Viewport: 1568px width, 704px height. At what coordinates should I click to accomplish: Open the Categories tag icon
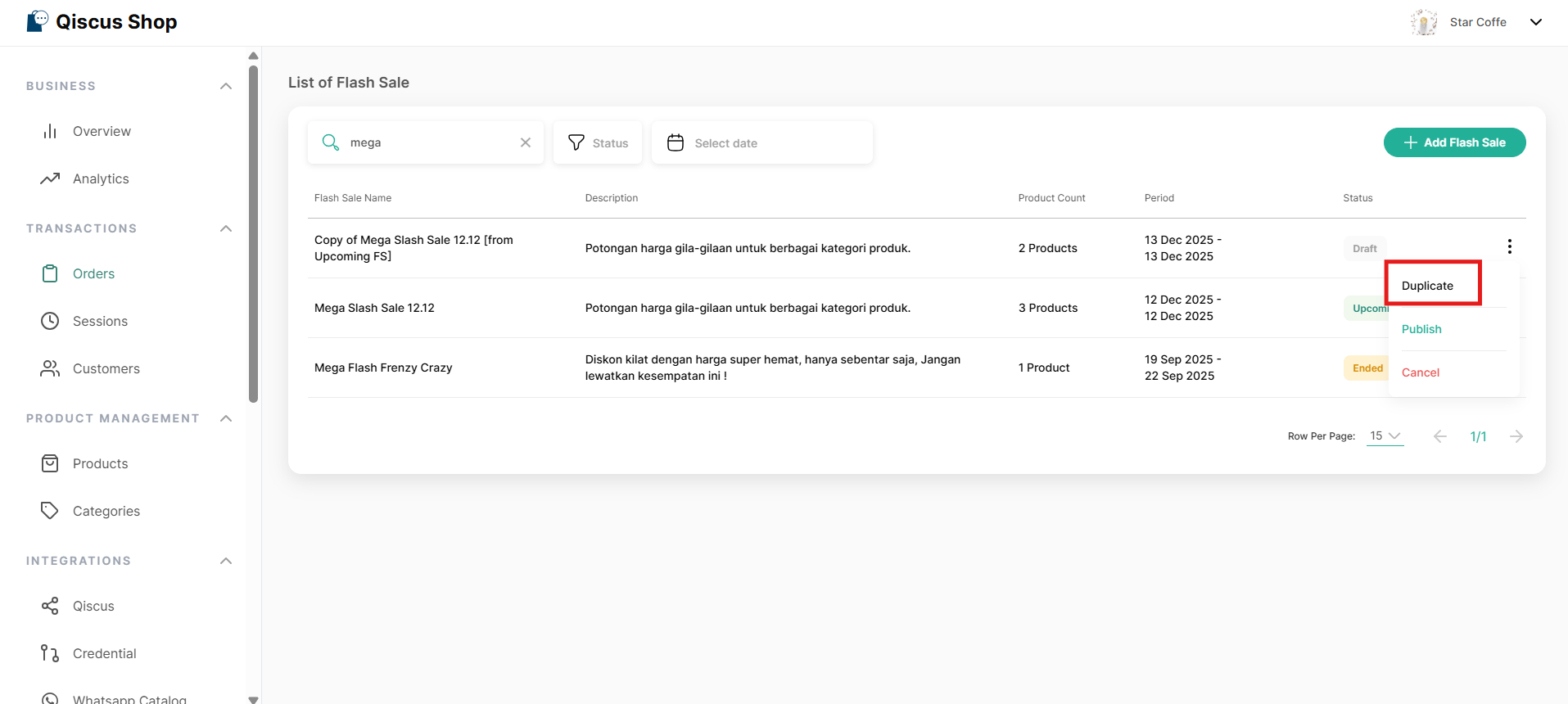[x=50, y=511]
